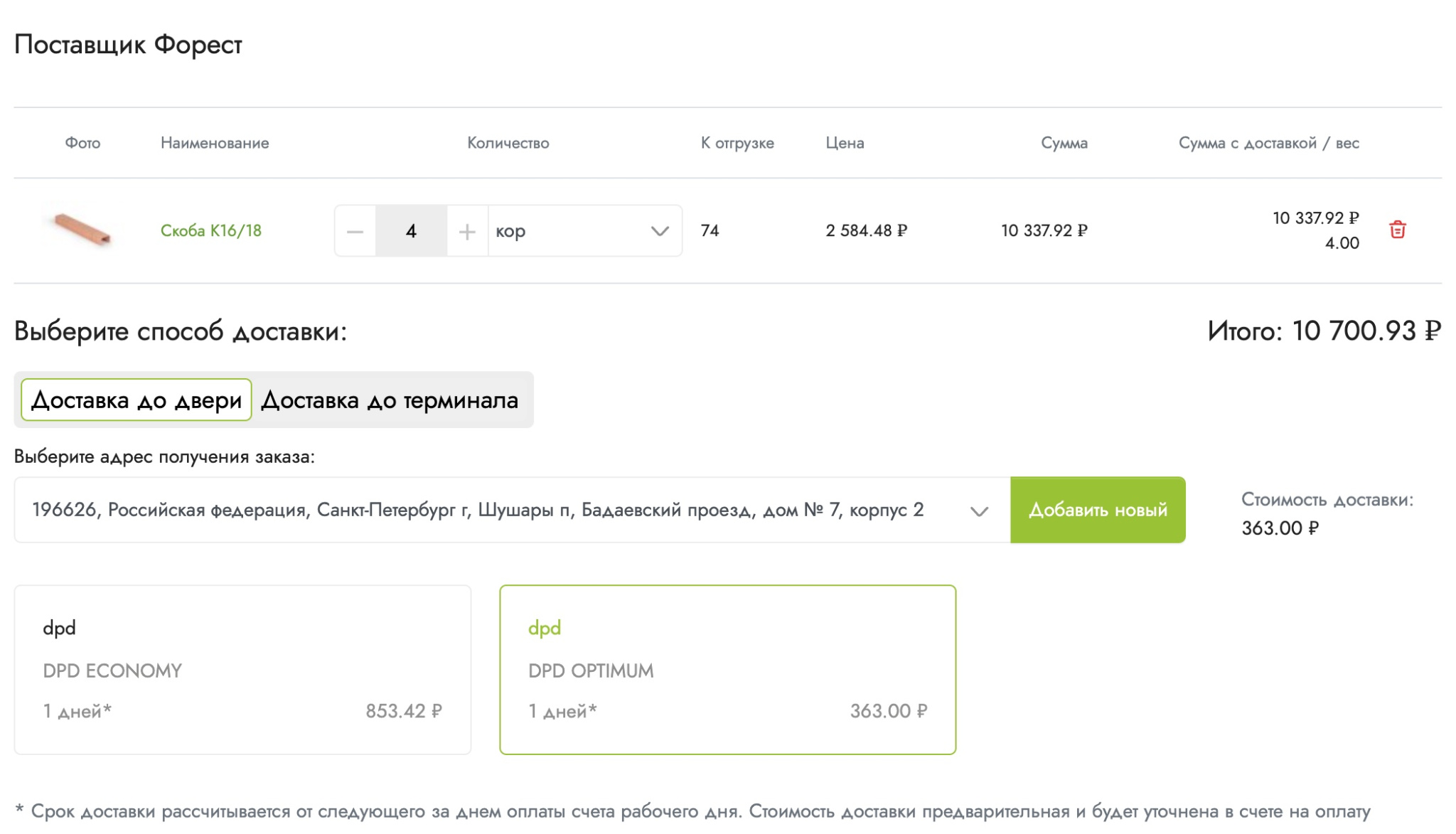Screen dimensions: 1456x834
Task: Click the delivery cost 363.00 ₽ under Стоимость доставки
Action: [x=1280, y=528]
